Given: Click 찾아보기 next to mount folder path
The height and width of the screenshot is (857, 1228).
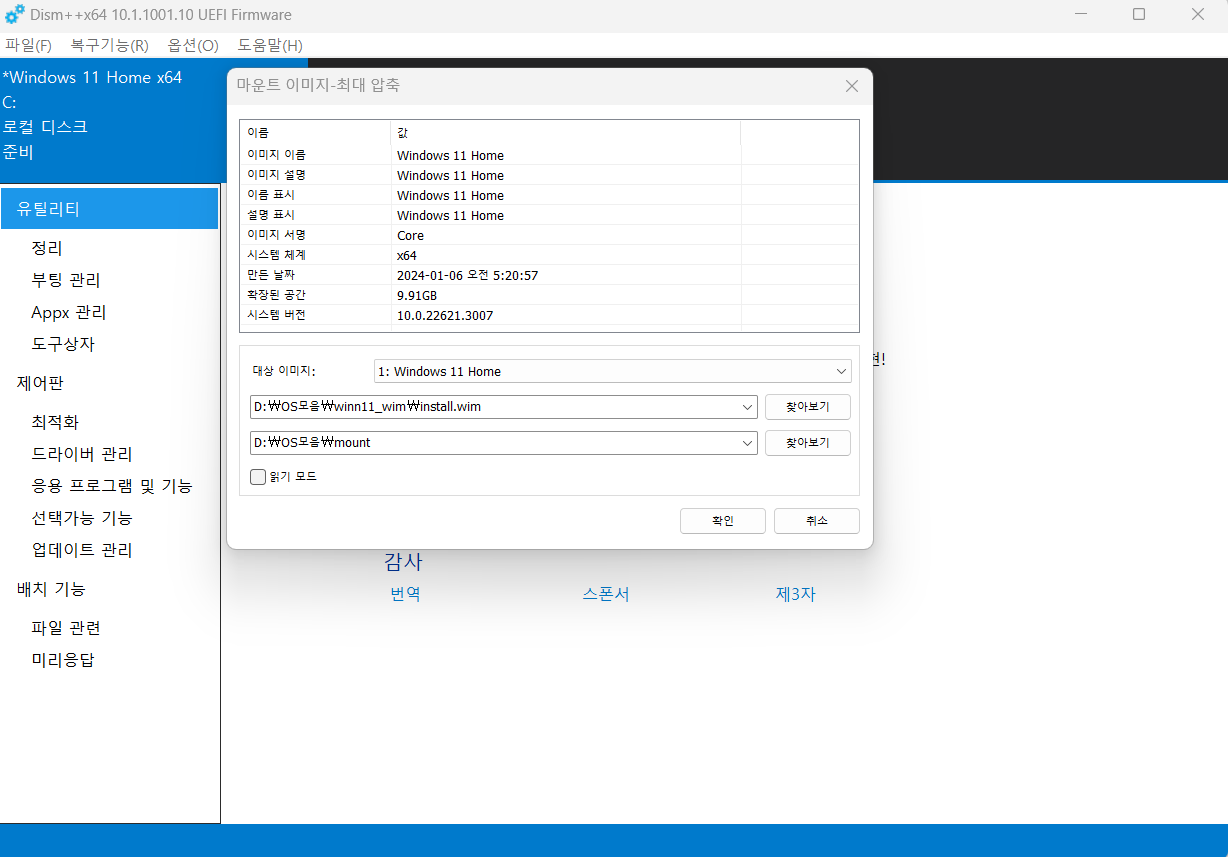Looking at the screenshot, I should (808, 442).
